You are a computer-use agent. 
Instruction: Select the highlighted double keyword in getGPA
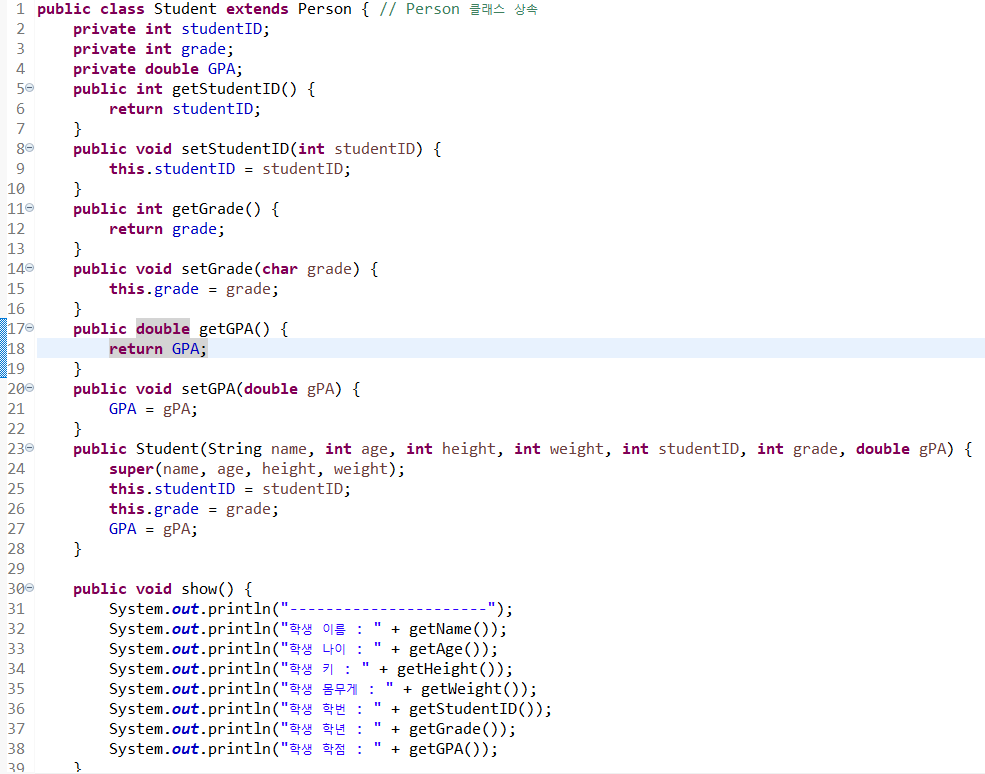coord(162,328)
